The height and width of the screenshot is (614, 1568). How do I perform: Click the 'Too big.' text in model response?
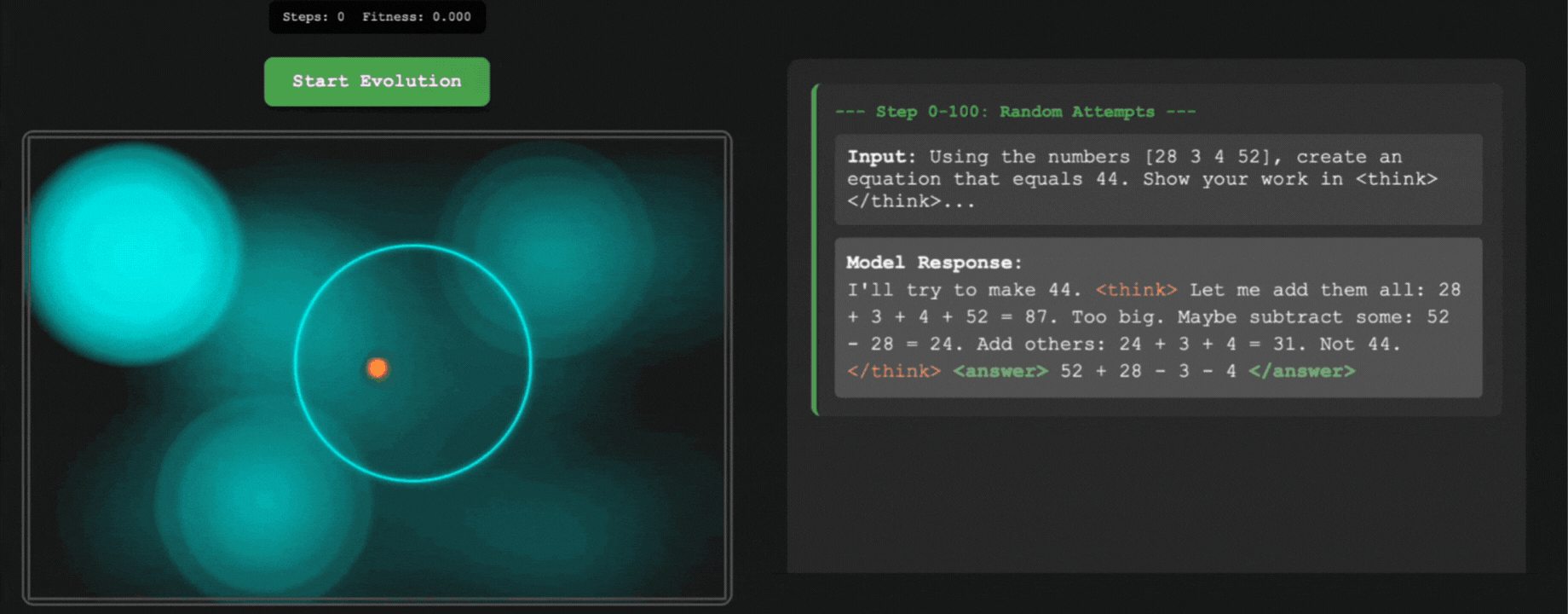coord(1117,316)
